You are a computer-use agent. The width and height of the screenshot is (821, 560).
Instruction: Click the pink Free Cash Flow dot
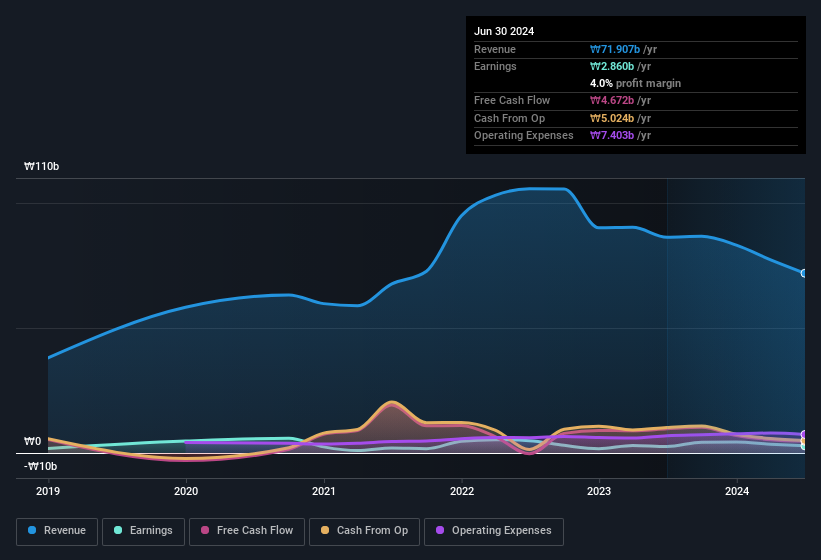205,530
